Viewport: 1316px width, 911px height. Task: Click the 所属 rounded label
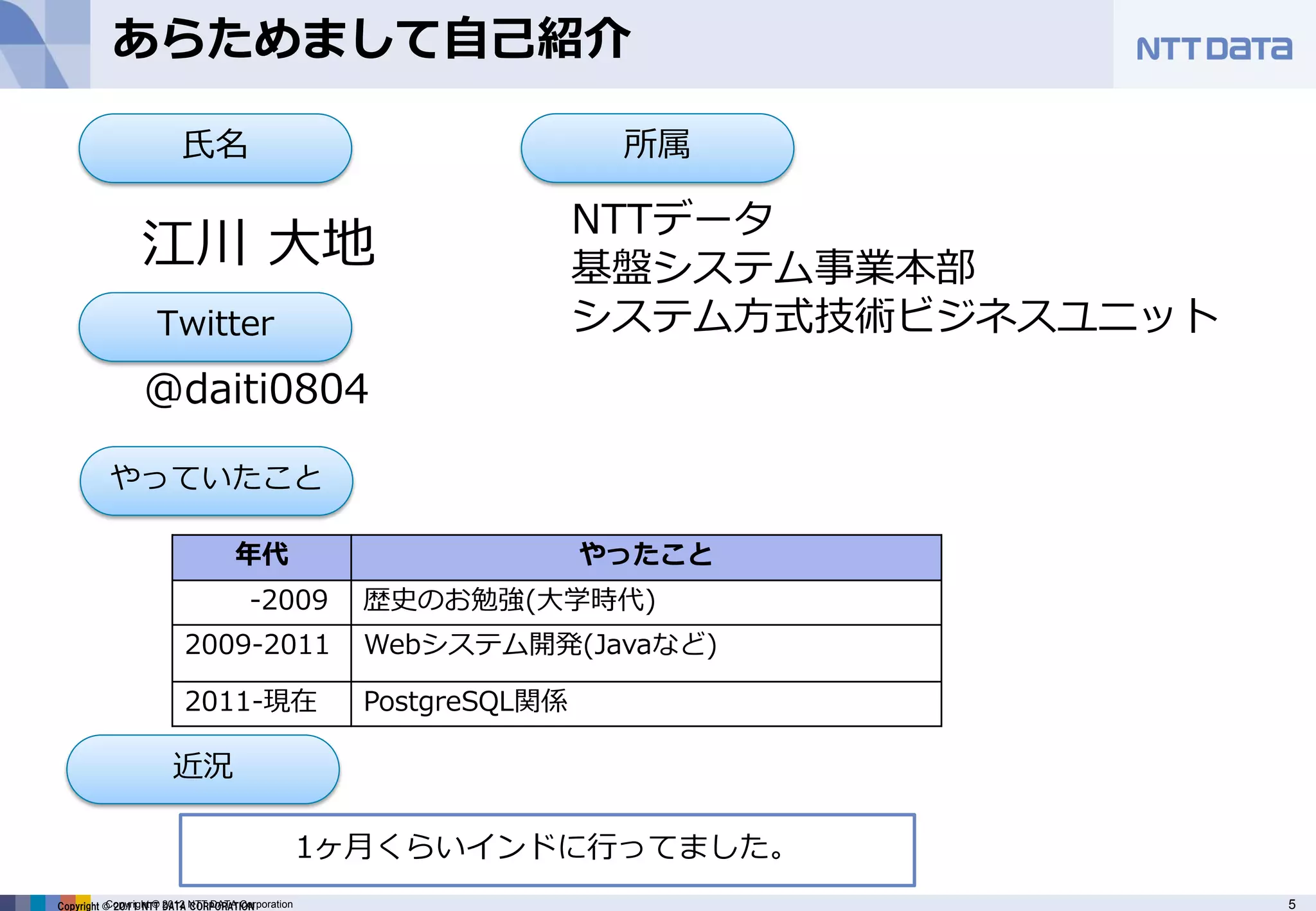click(657, 148)
